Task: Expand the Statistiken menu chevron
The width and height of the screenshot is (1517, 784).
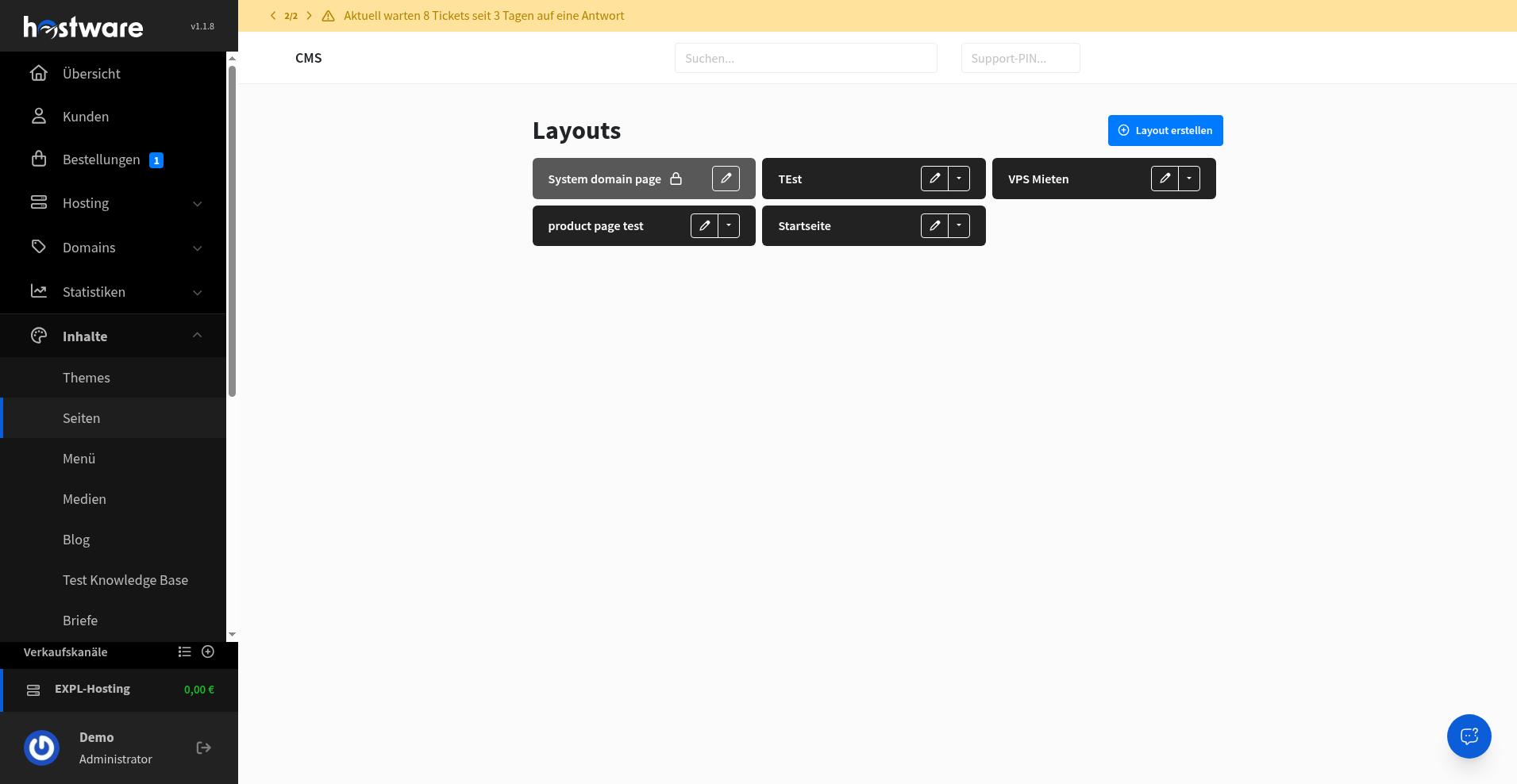Action: tap(197, 293)
